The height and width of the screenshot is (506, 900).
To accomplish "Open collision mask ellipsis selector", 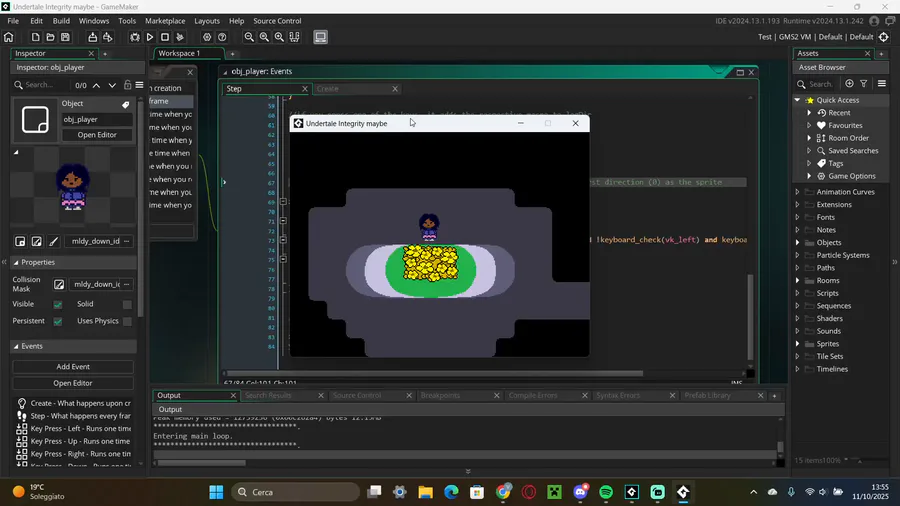I will pyautogui.click(x=126, y=285).
